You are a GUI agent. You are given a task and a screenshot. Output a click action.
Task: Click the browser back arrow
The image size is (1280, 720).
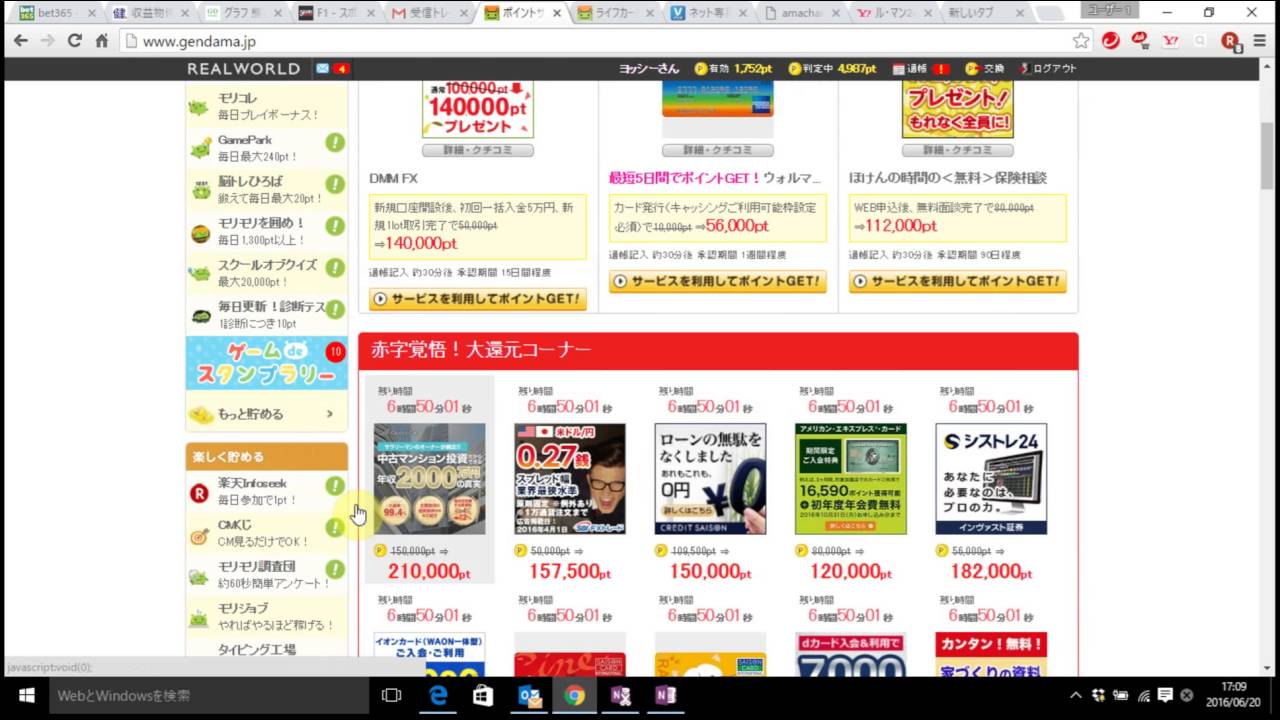point(20,41)
